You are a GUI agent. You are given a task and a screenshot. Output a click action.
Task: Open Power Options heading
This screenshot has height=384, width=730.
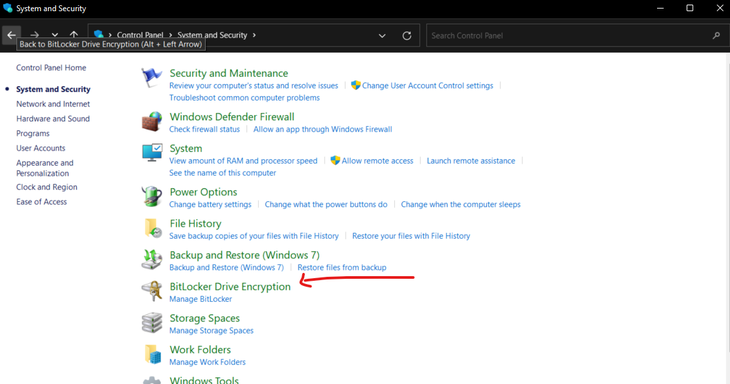[x=203, y=192]
